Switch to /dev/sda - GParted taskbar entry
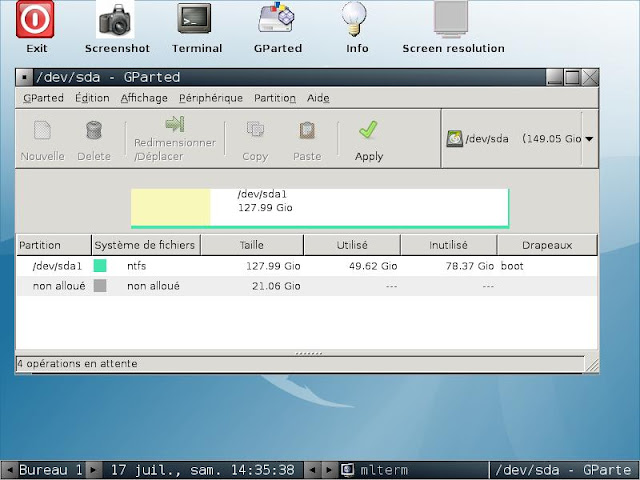The image size is (640, 480). point(563,470)
